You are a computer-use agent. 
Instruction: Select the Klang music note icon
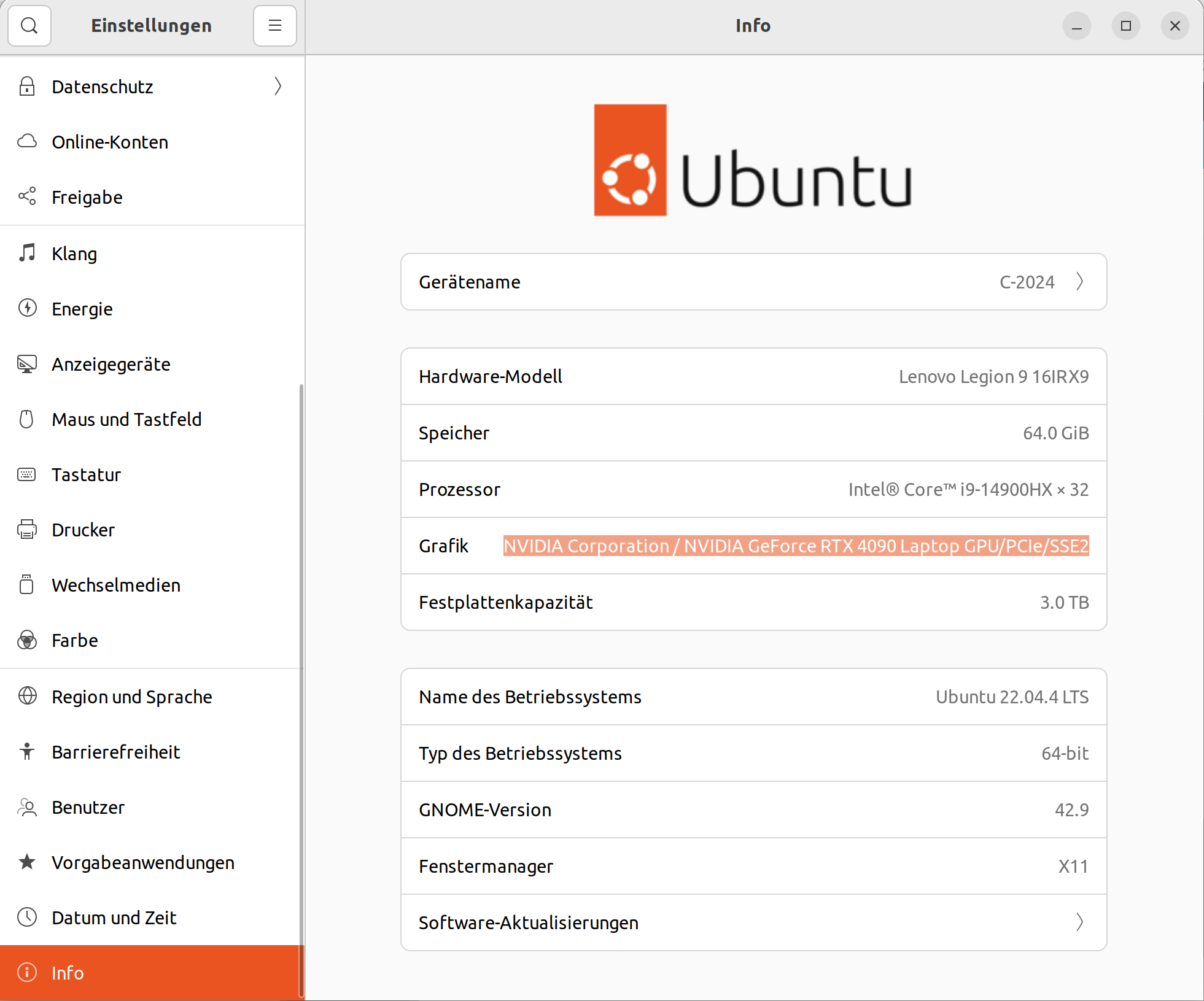27,253
